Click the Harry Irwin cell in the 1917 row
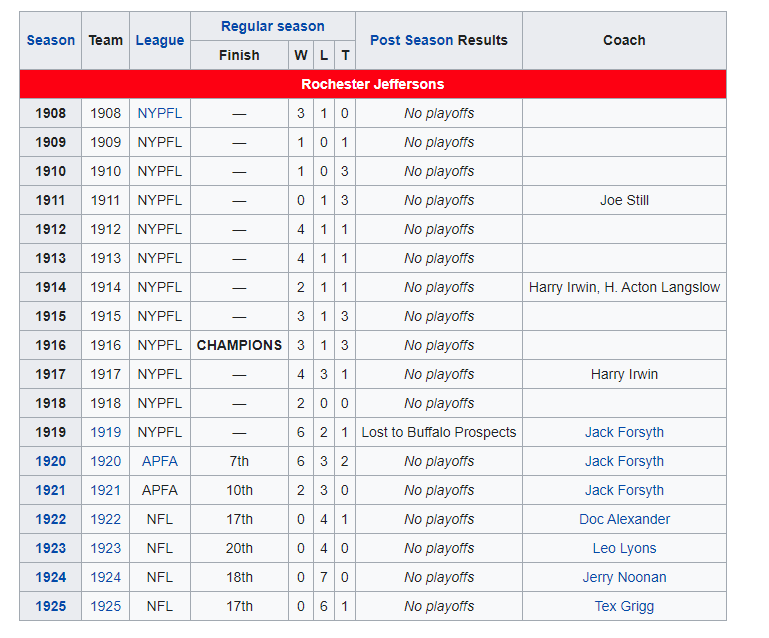This screenshot has height=638, width=769. click(x=624, y=374)
